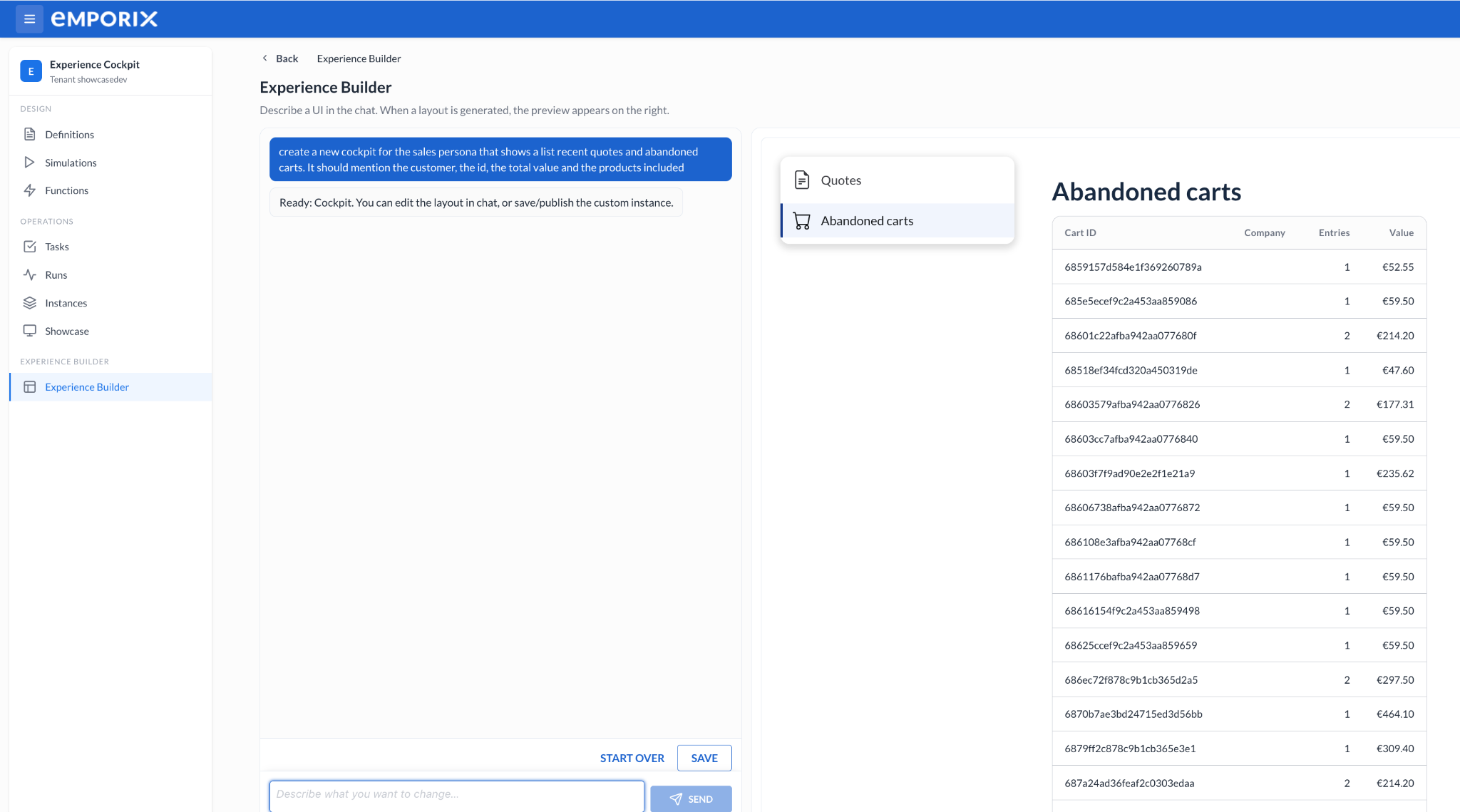Click the Runs activity pulse icon
Screen dimensions: 1460x812
point(30,274)
